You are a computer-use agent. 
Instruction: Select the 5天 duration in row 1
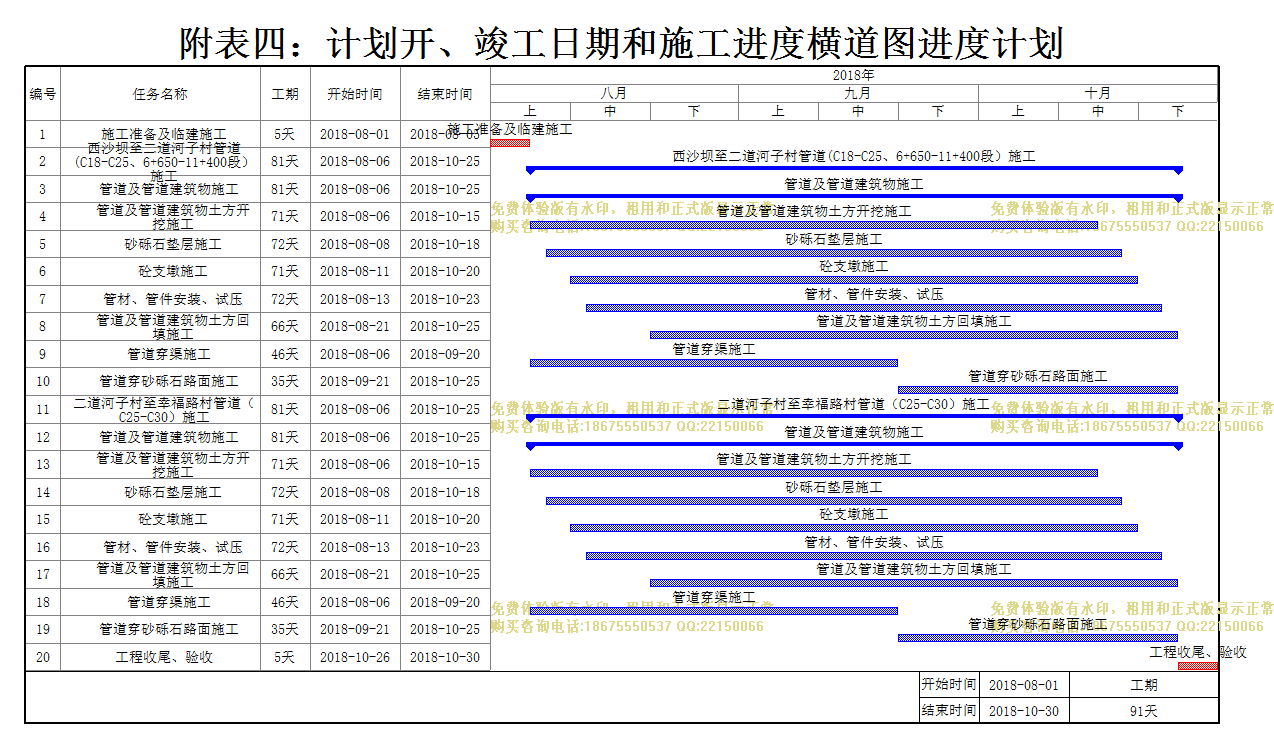285,134
